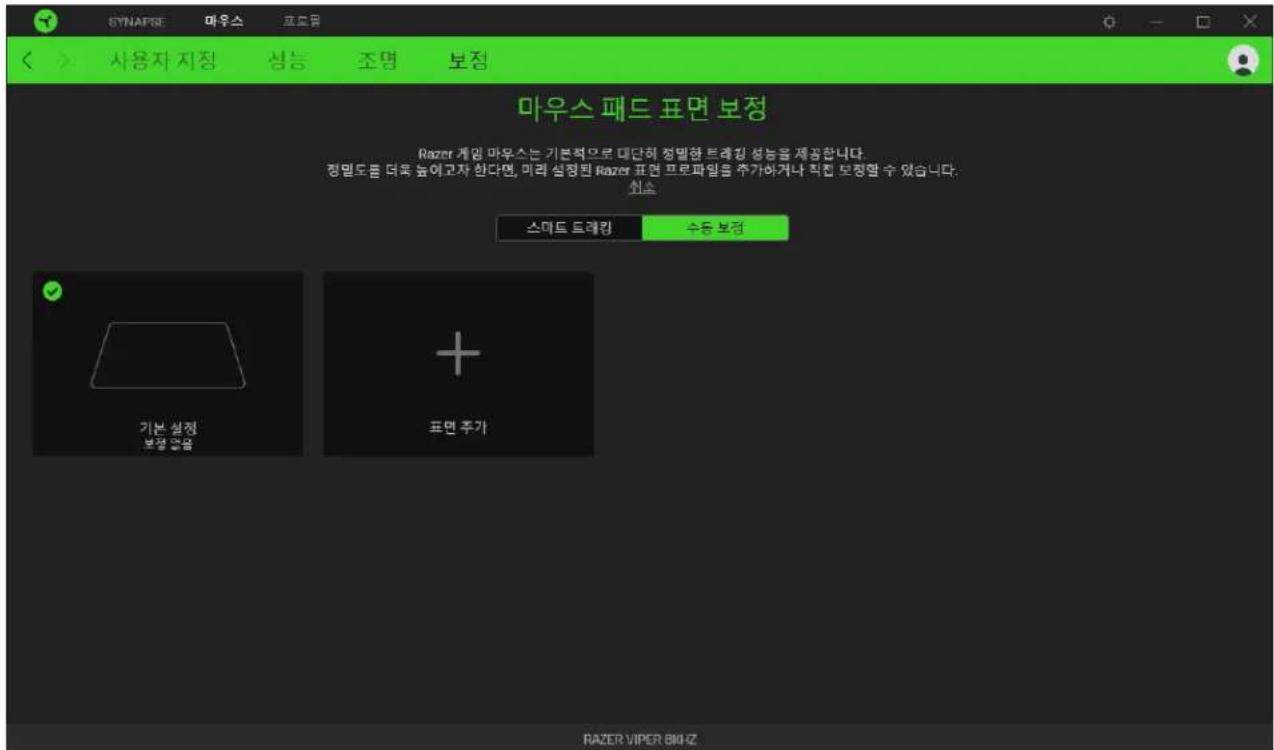The height and width of the screenshot is (750, 1274).
Task: Open the settings gear icon
Action: 1109,22
